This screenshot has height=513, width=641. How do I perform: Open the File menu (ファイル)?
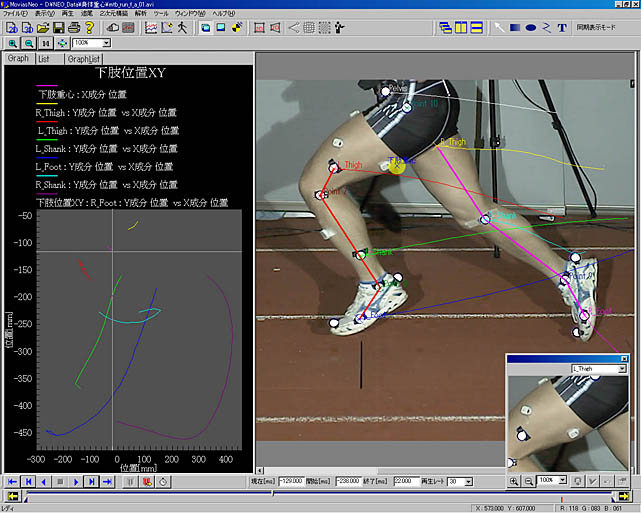tap(16, 13)
